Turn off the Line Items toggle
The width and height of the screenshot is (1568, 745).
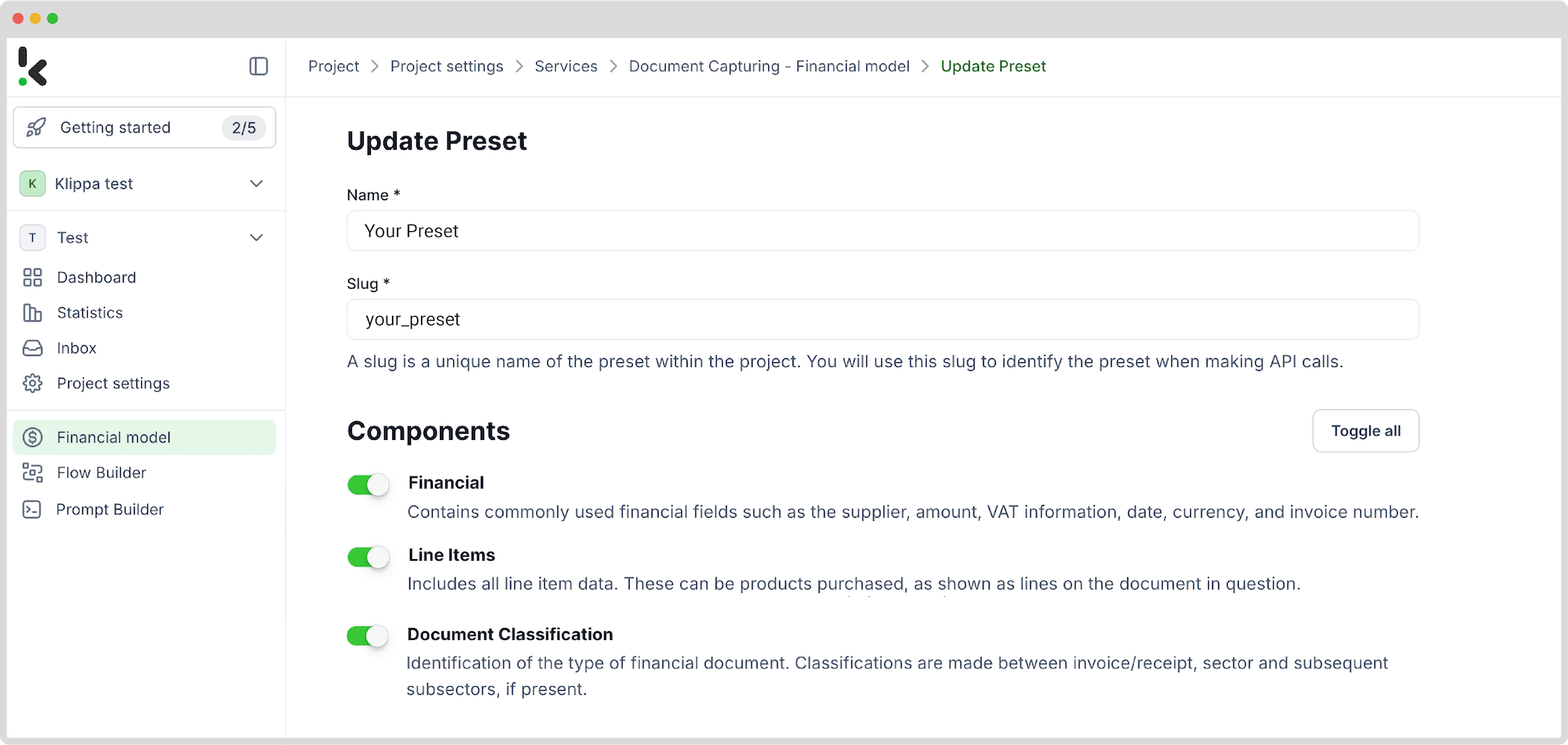[368, 558]
